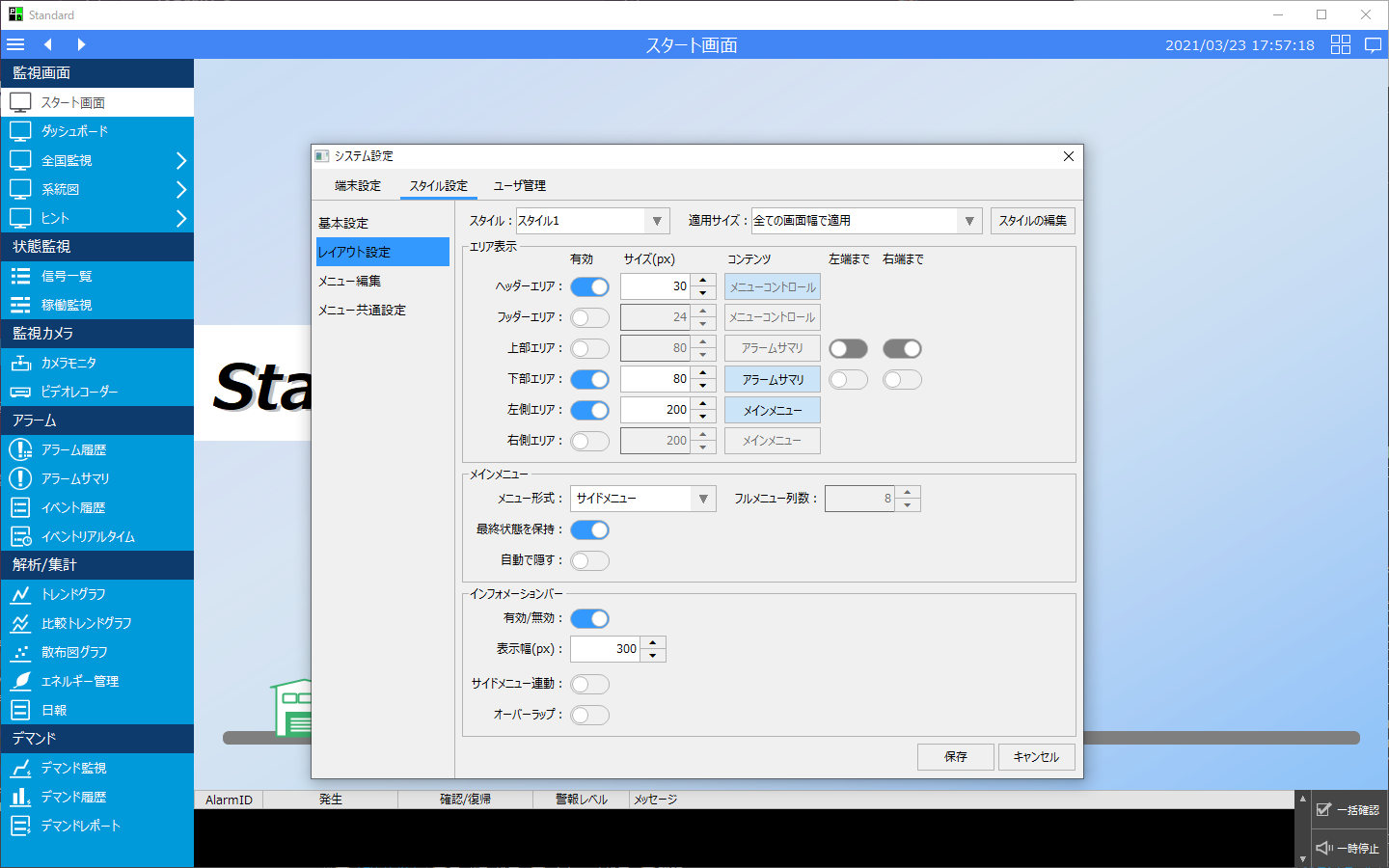
Task: Click the ビデオレコーダー icon
Action: point(20,392)
